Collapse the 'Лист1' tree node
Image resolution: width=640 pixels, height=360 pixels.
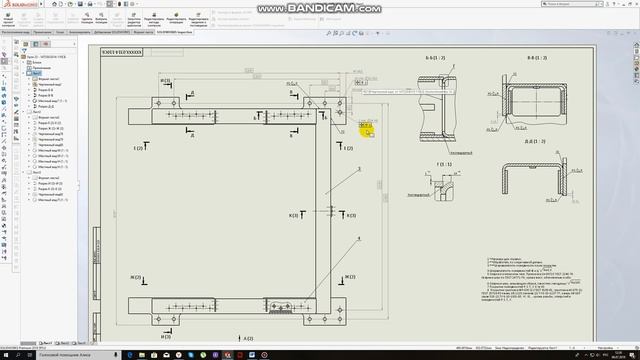tap(24, 73)
